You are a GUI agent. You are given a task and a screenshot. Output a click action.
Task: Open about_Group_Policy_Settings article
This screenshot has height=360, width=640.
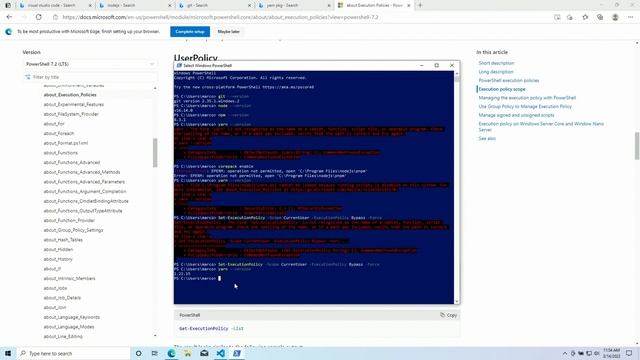(x=73, y=230)
